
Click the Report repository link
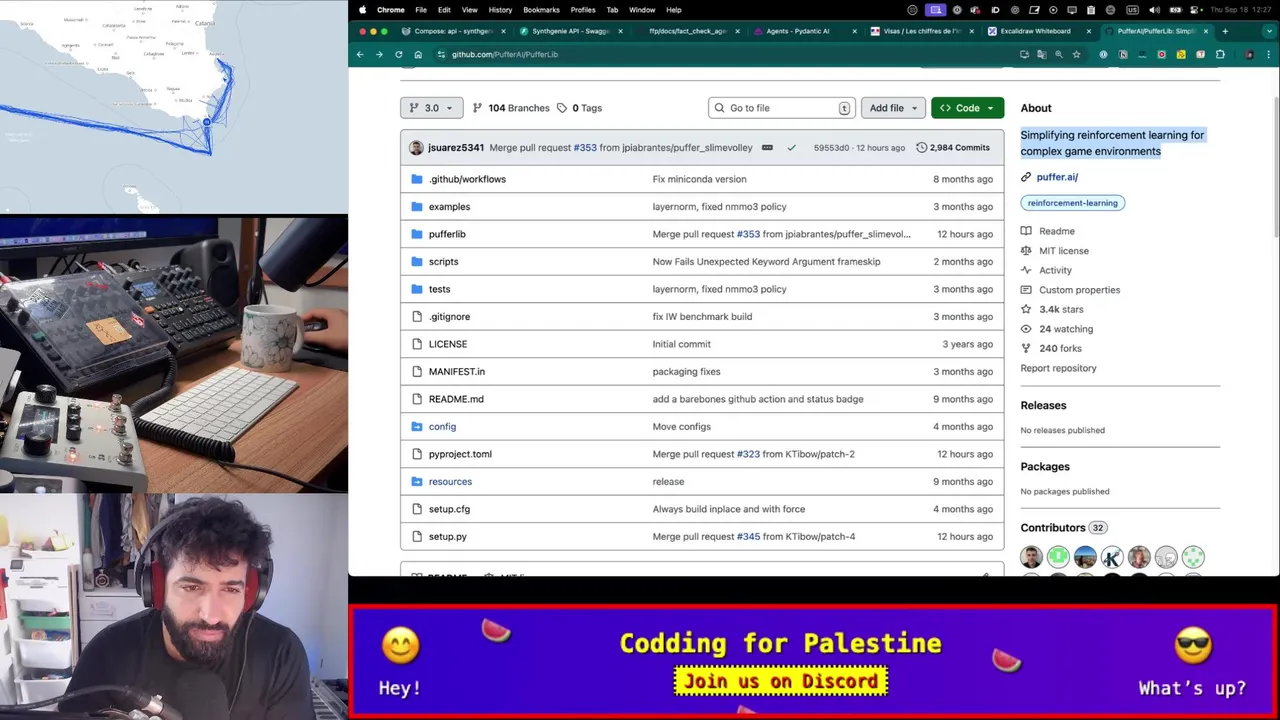(1058, 368)
